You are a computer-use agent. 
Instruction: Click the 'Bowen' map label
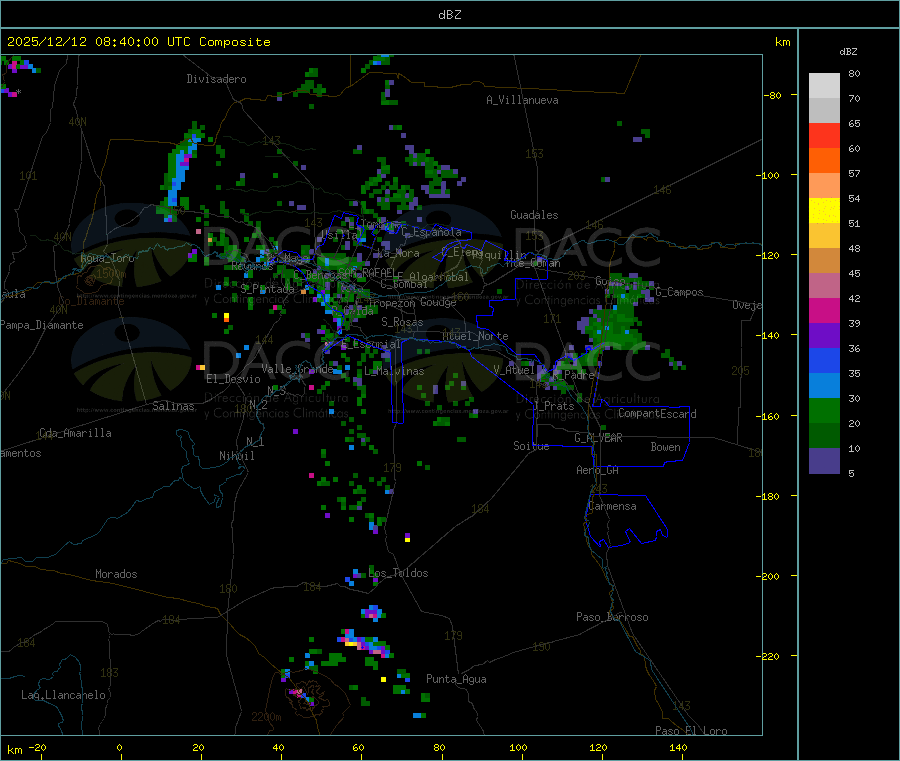pos(665,447)
